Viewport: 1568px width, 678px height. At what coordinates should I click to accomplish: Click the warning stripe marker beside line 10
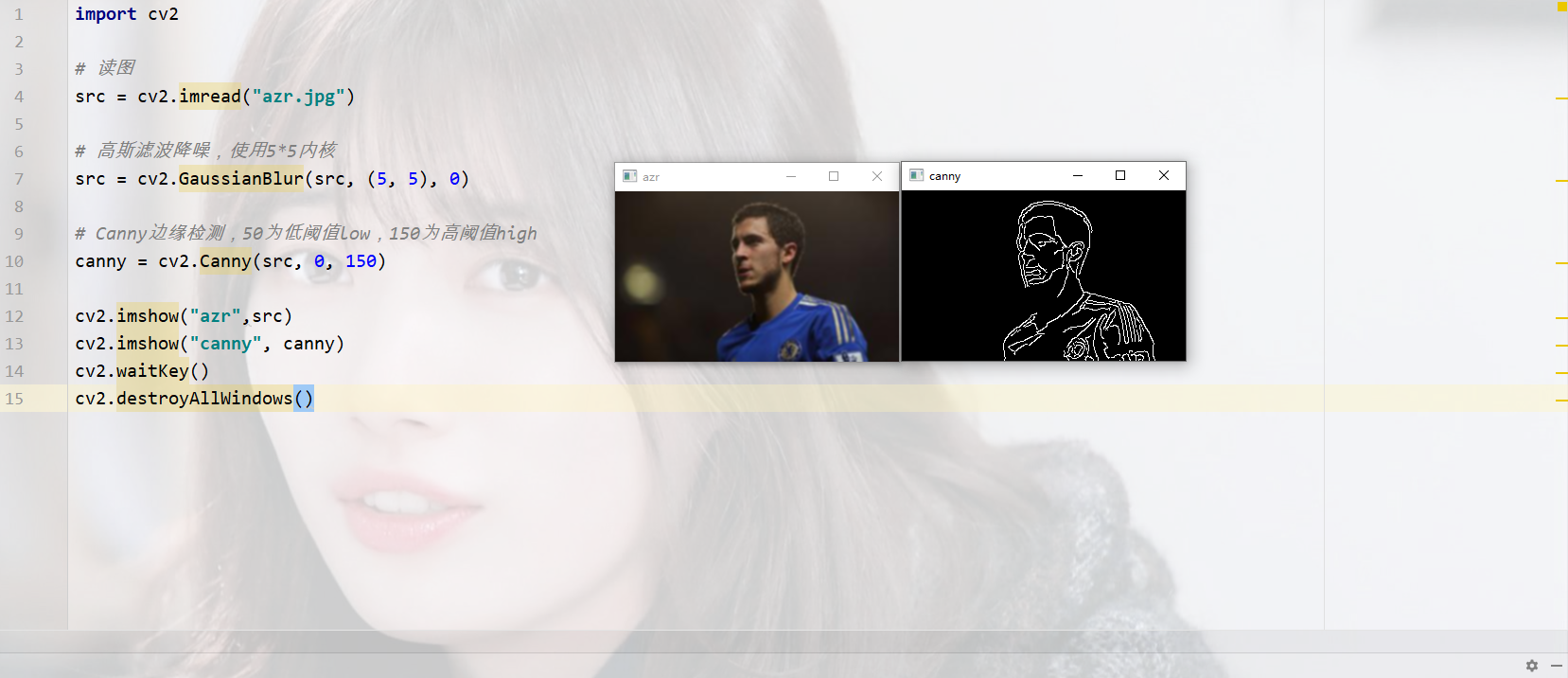pyautogui.click(x=1561, y=262)
